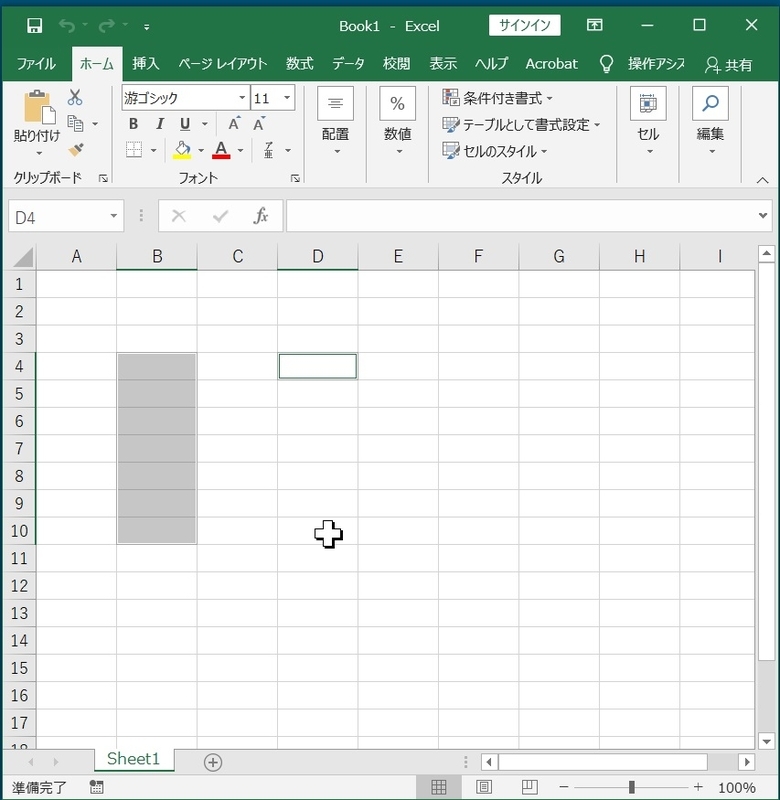Switch to Page Break Preview icon
The height and width of the screenshot is (800, 780).
coord(530,787)
